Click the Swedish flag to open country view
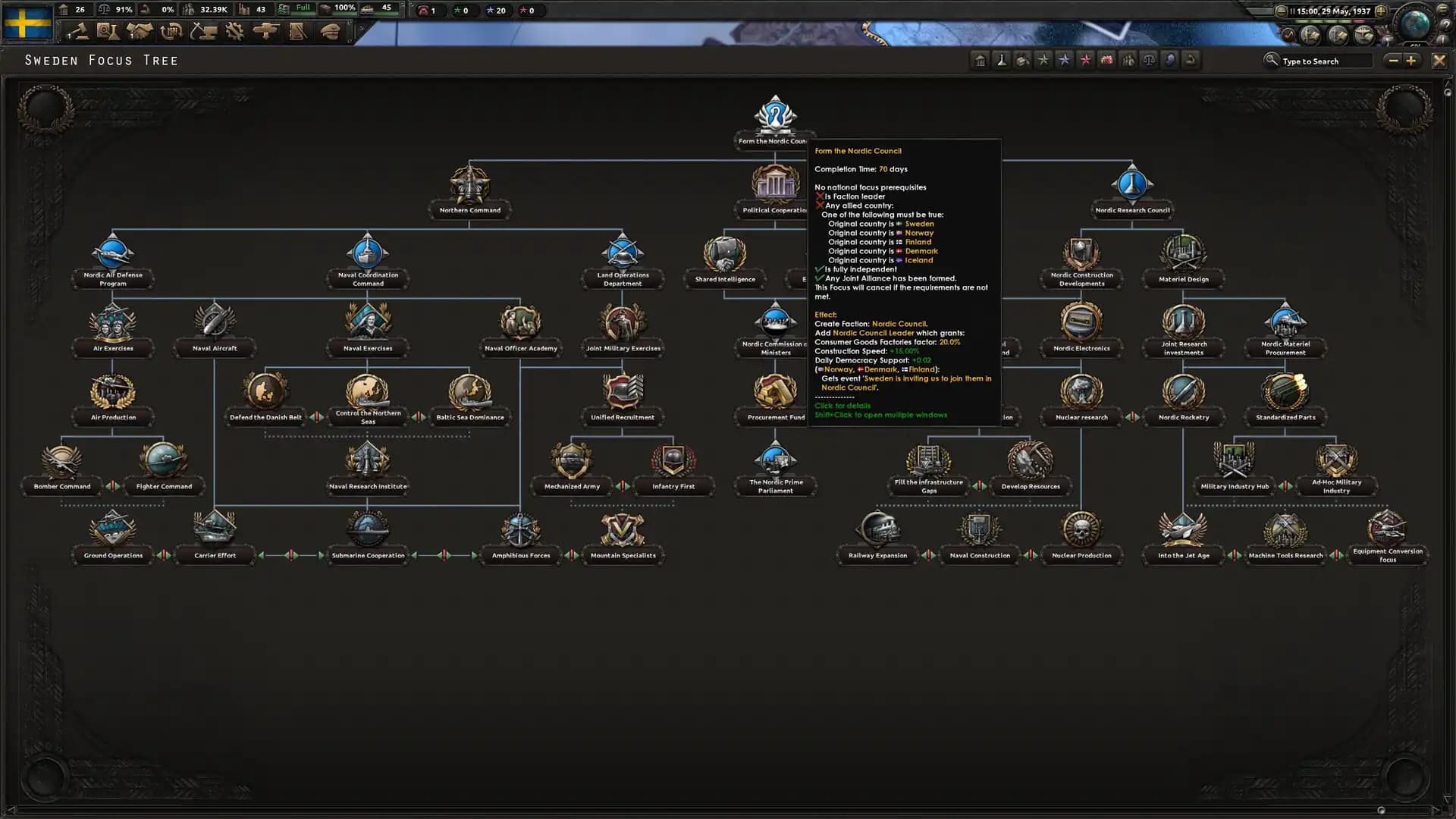Image resolution: width=1456 pixels, height=819 pixels. click(x=29, y=23)
